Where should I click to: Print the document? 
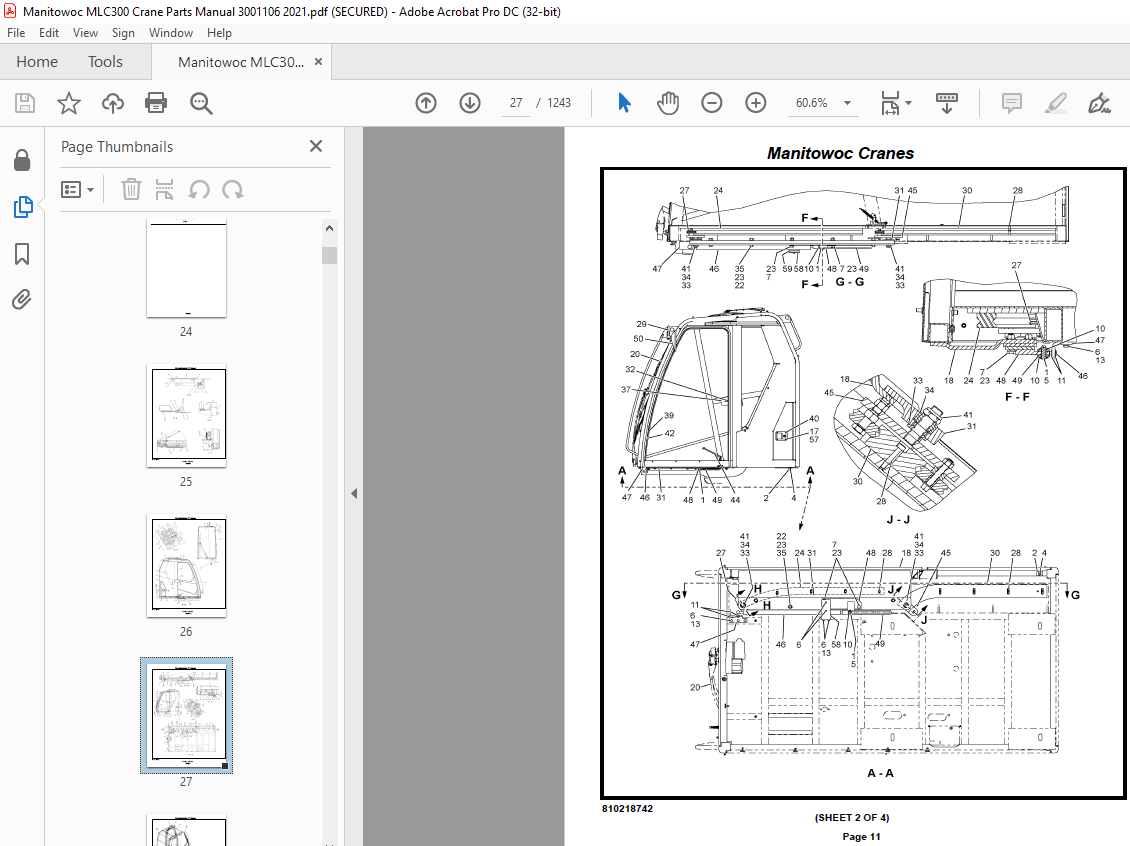pyautogui.click(x=156, y=103)
